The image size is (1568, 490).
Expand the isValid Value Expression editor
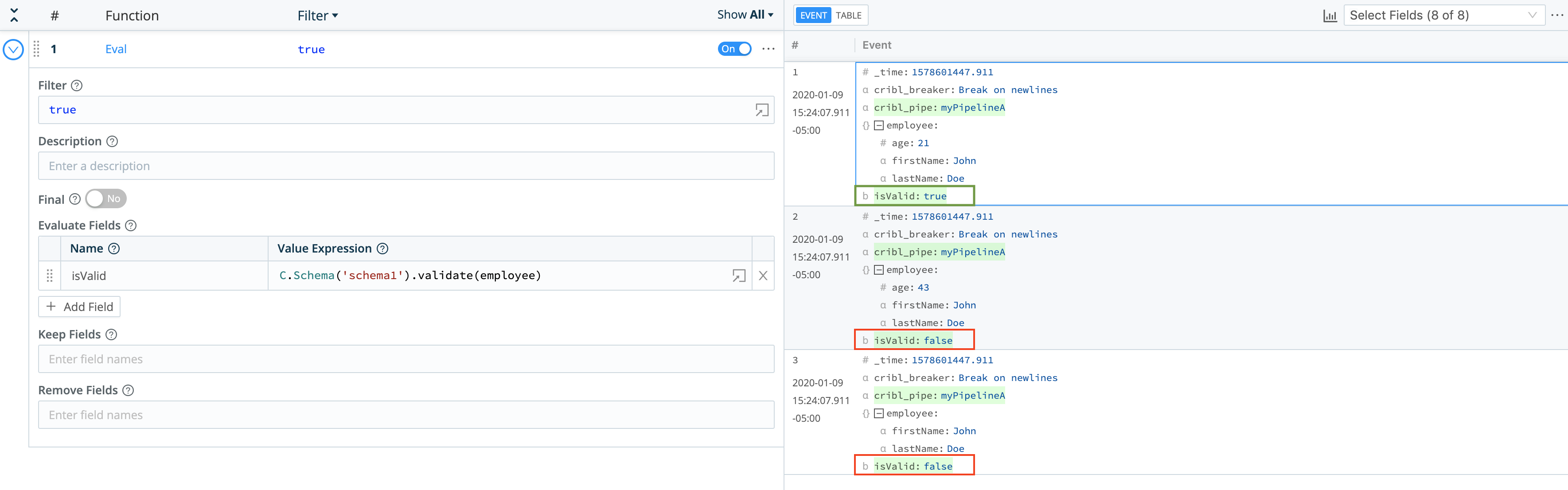[x=738, y=276]
